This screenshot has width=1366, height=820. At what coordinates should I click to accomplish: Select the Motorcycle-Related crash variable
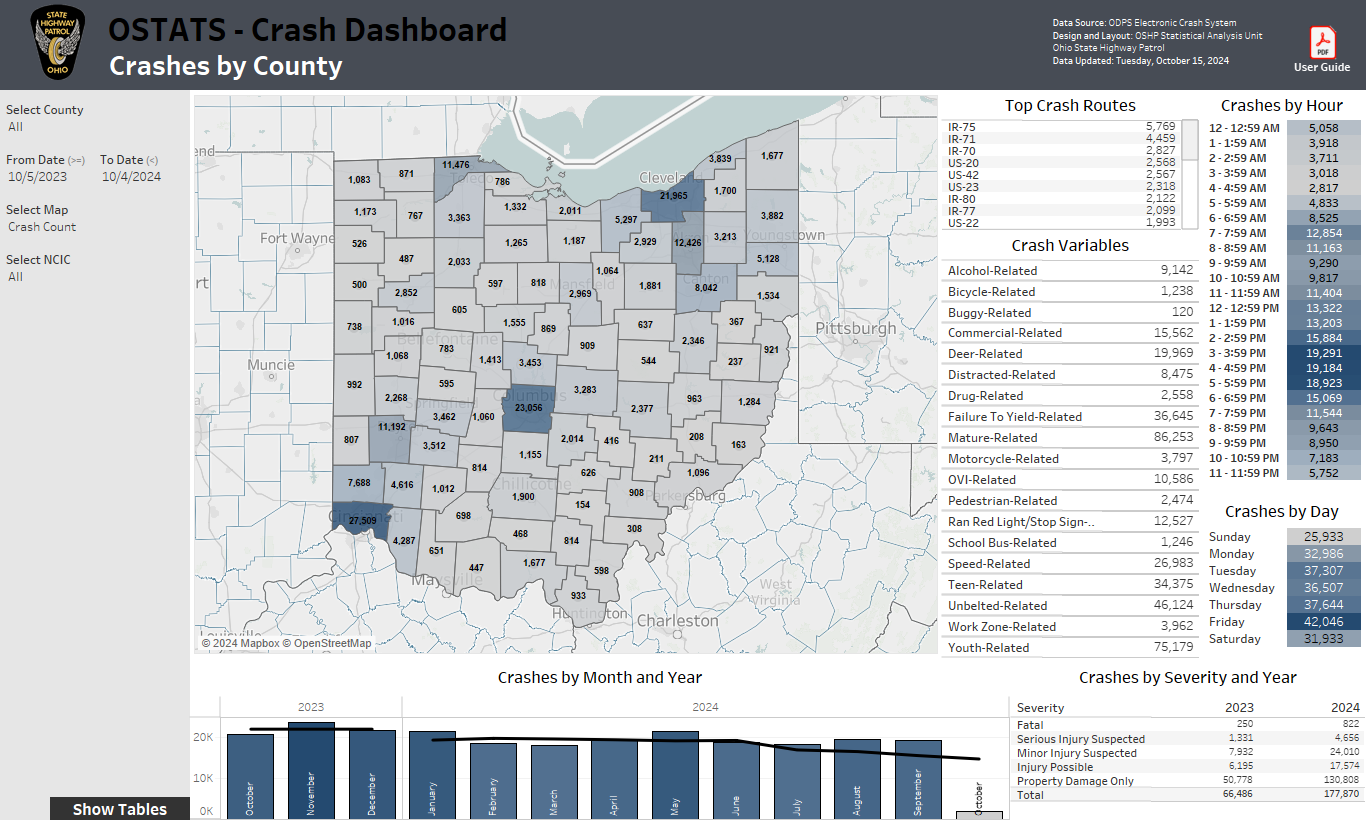(x=1070, y=459)
